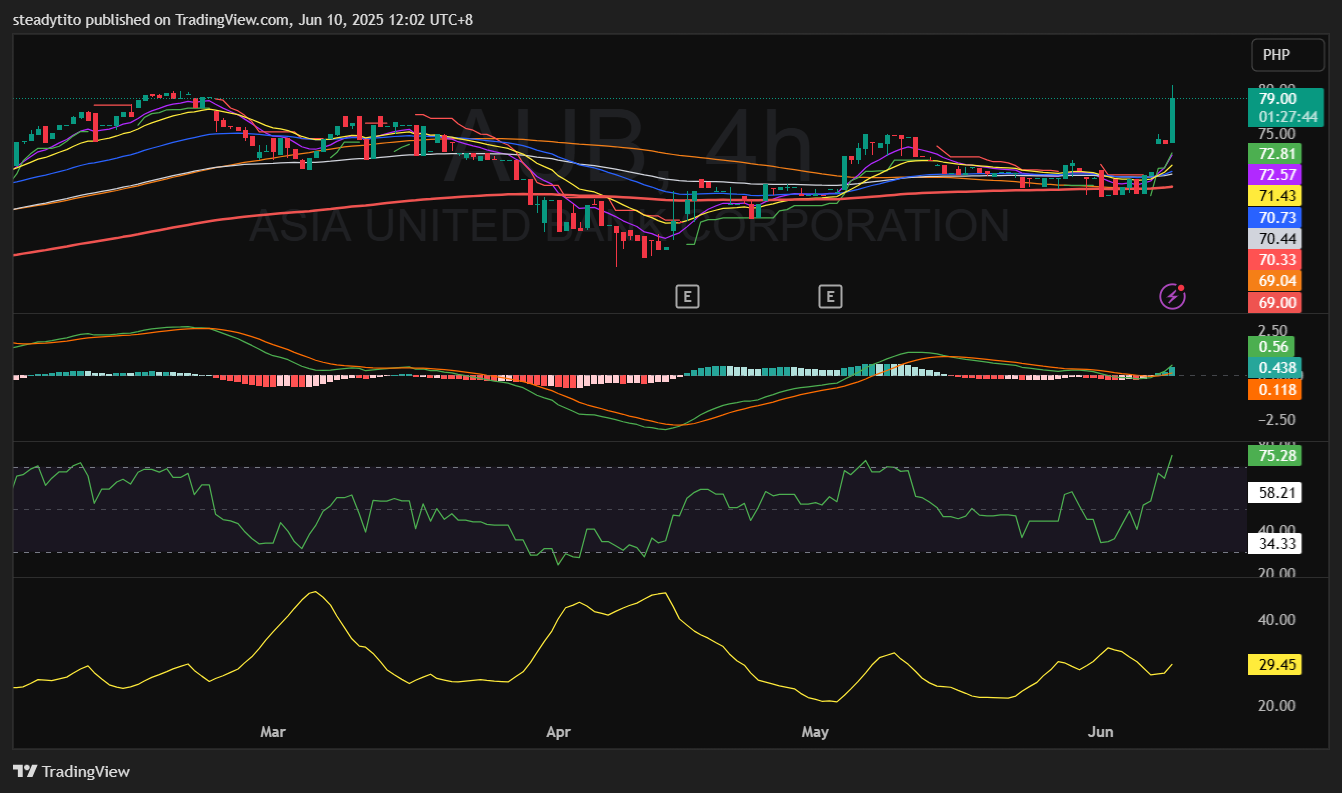Select the May earnings "E" marker

(830, 296)
